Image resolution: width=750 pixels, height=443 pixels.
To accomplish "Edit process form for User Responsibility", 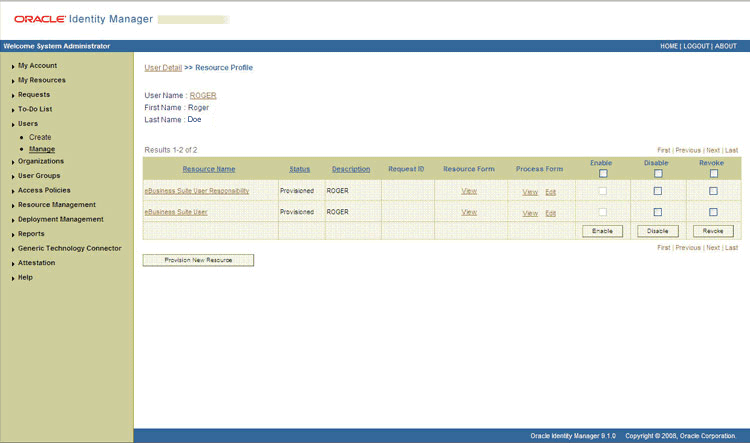I will pos(551,192).
